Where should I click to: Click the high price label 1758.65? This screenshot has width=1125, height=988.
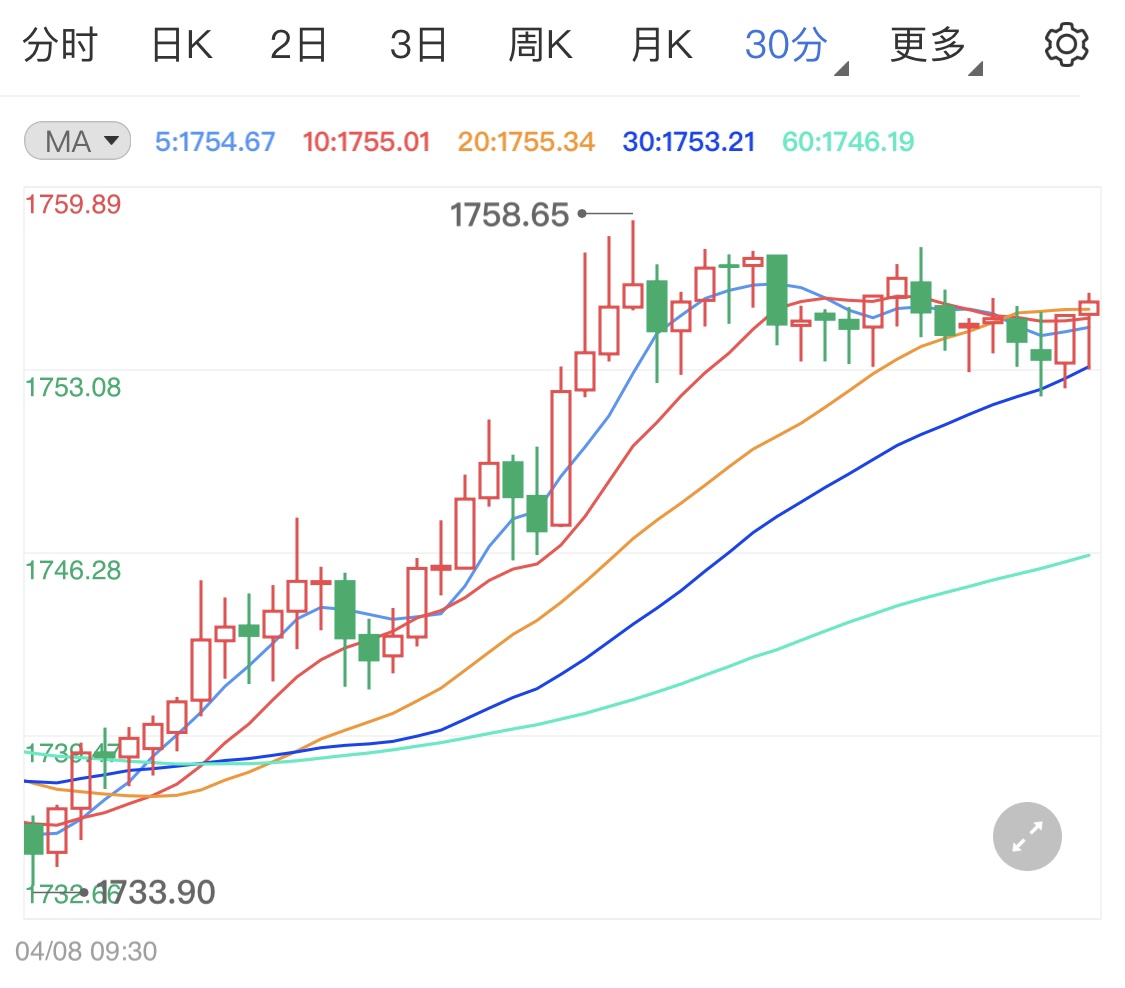pos(509,215)
